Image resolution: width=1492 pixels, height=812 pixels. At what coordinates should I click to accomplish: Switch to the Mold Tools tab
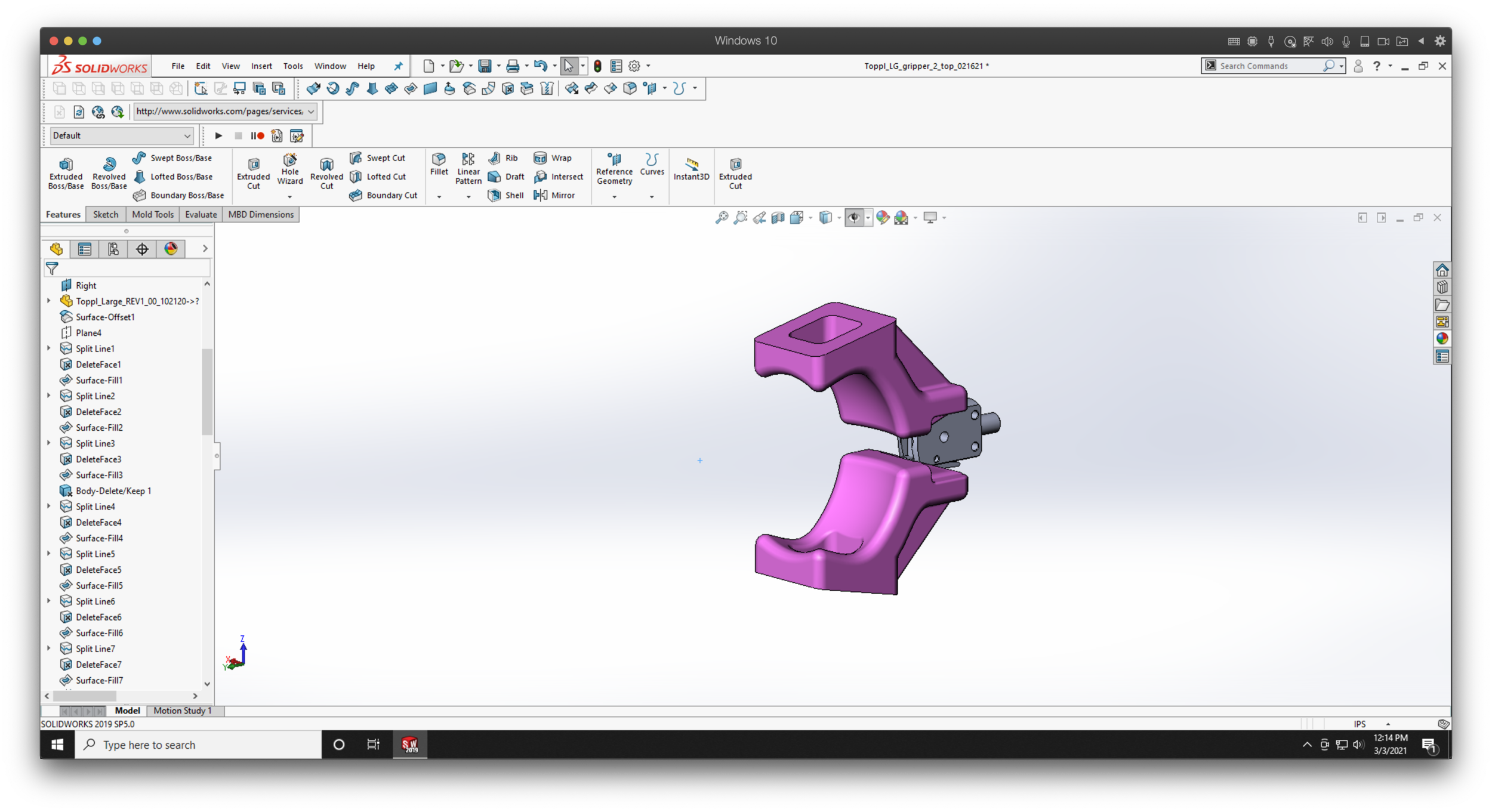click(153, 214)
